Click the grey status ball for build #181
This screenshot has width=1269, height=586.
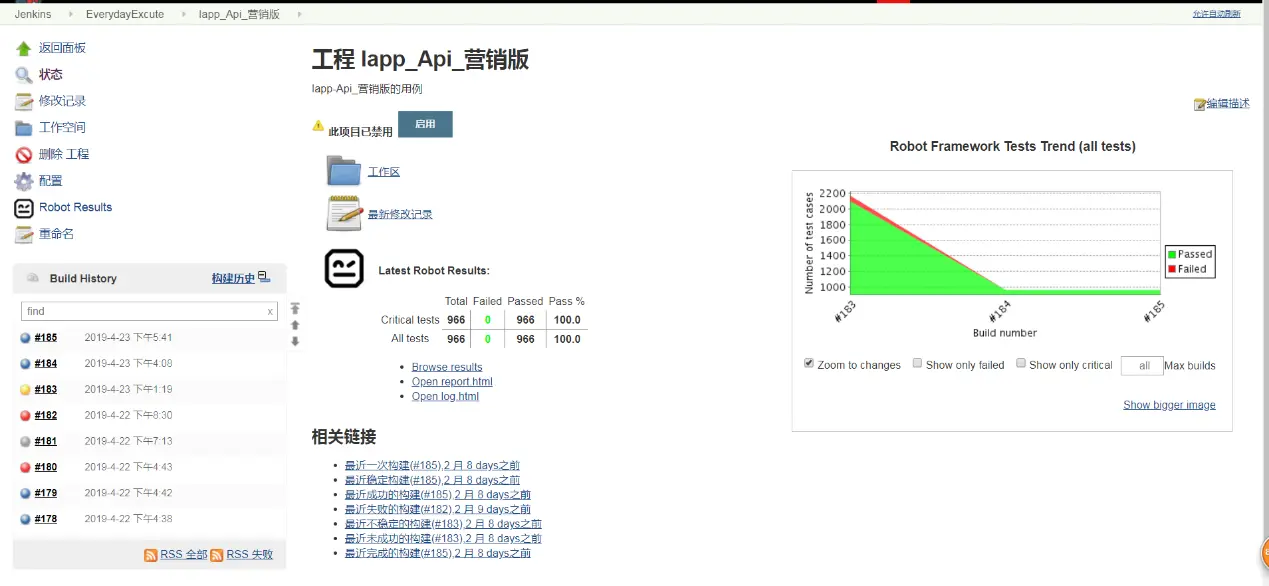point(25,442)
